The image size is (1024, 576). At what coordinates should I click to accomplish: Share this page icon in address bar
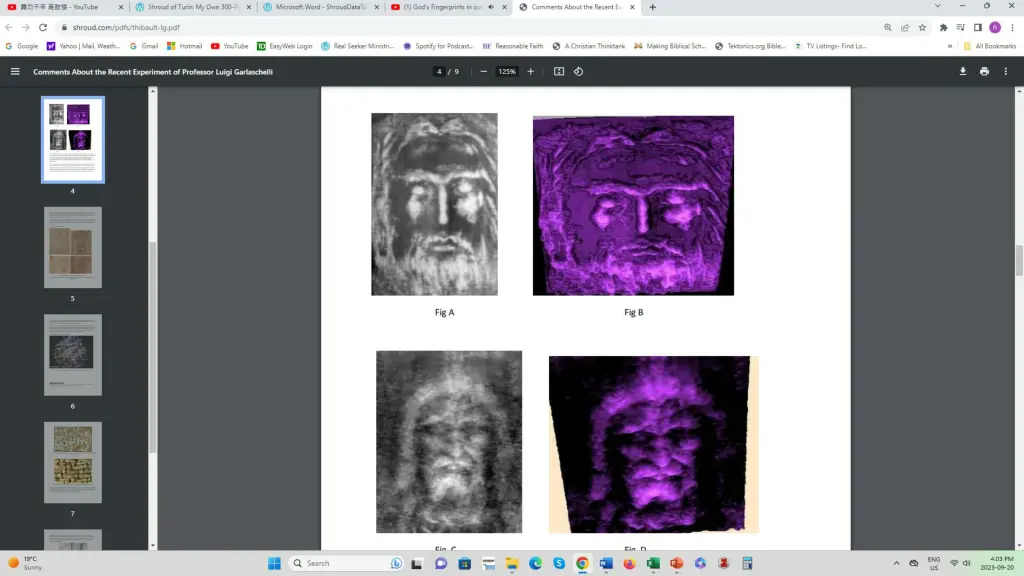[x=905, y=27]
